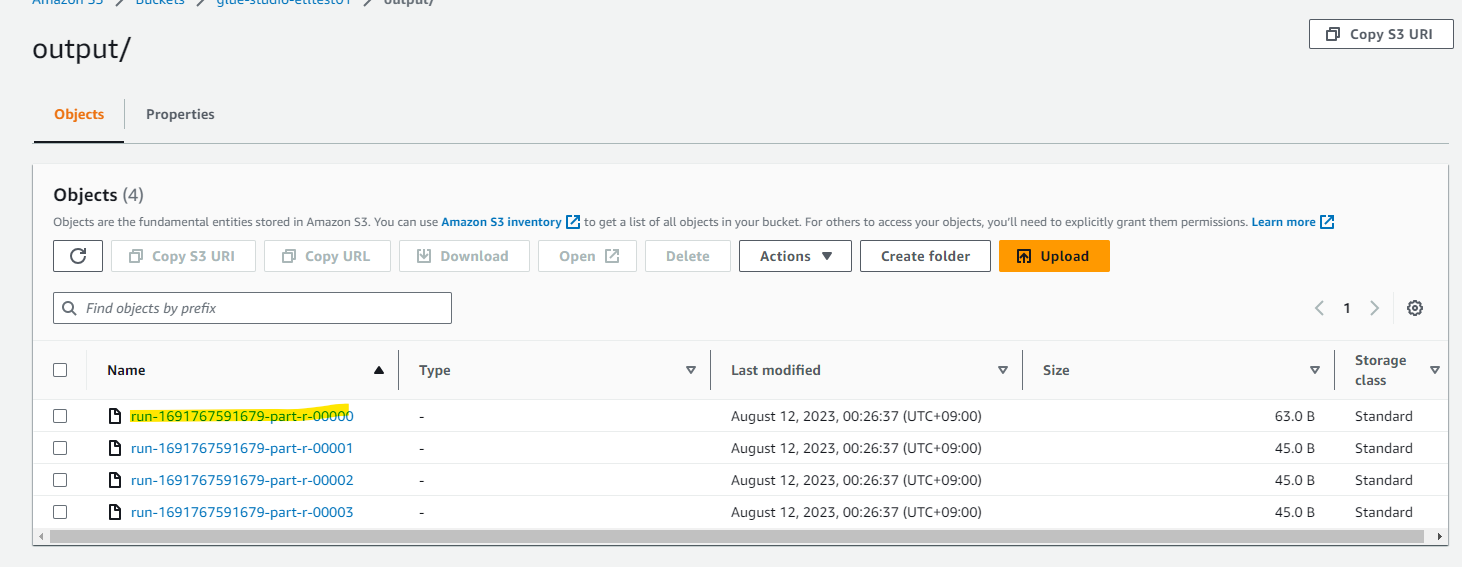Viewport: 1462px width, 567px height.
Task: Switch to the Properties tab
Action: (x=180, y=114)
